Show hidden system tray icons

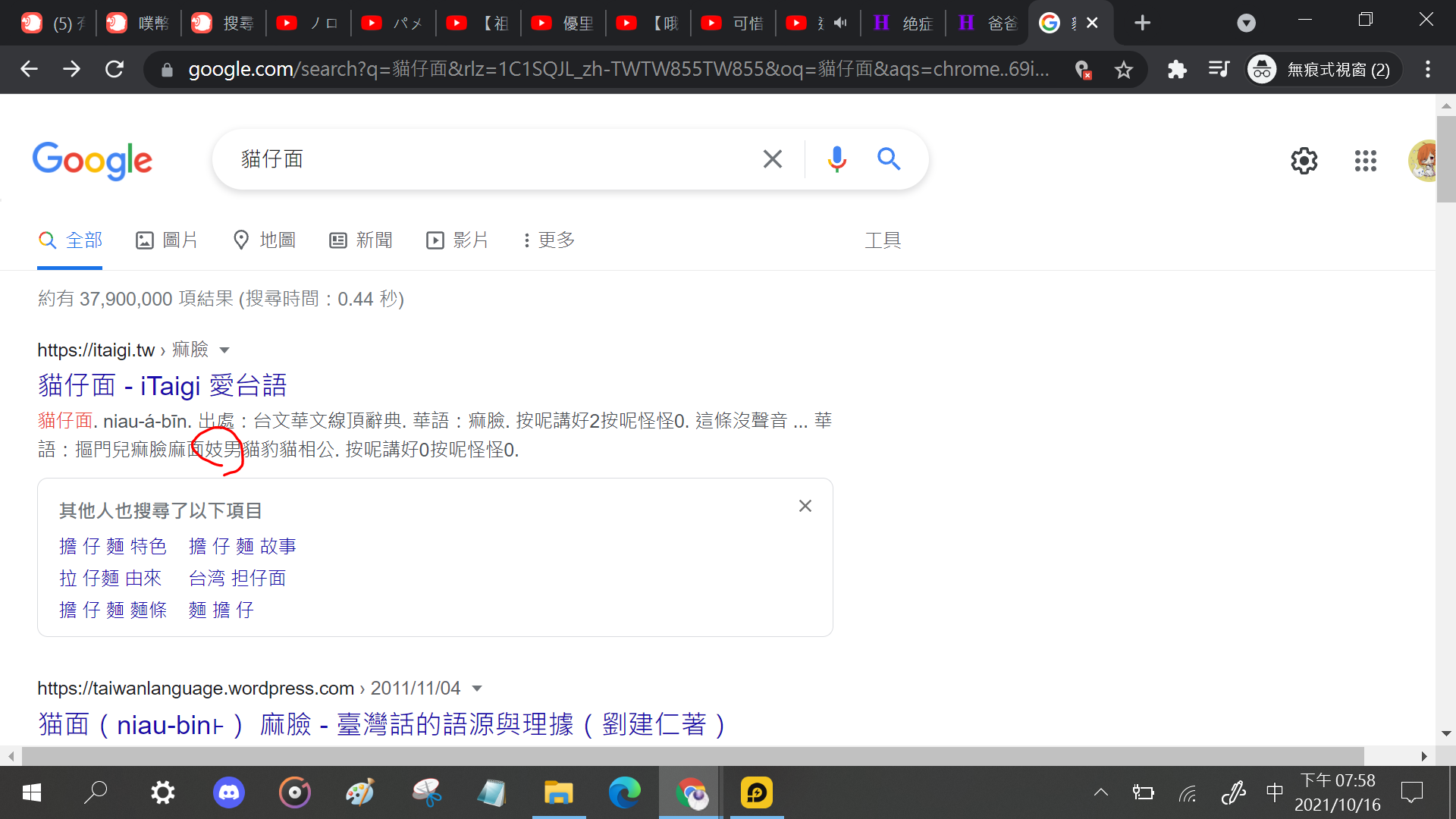tap(1101, 793)
